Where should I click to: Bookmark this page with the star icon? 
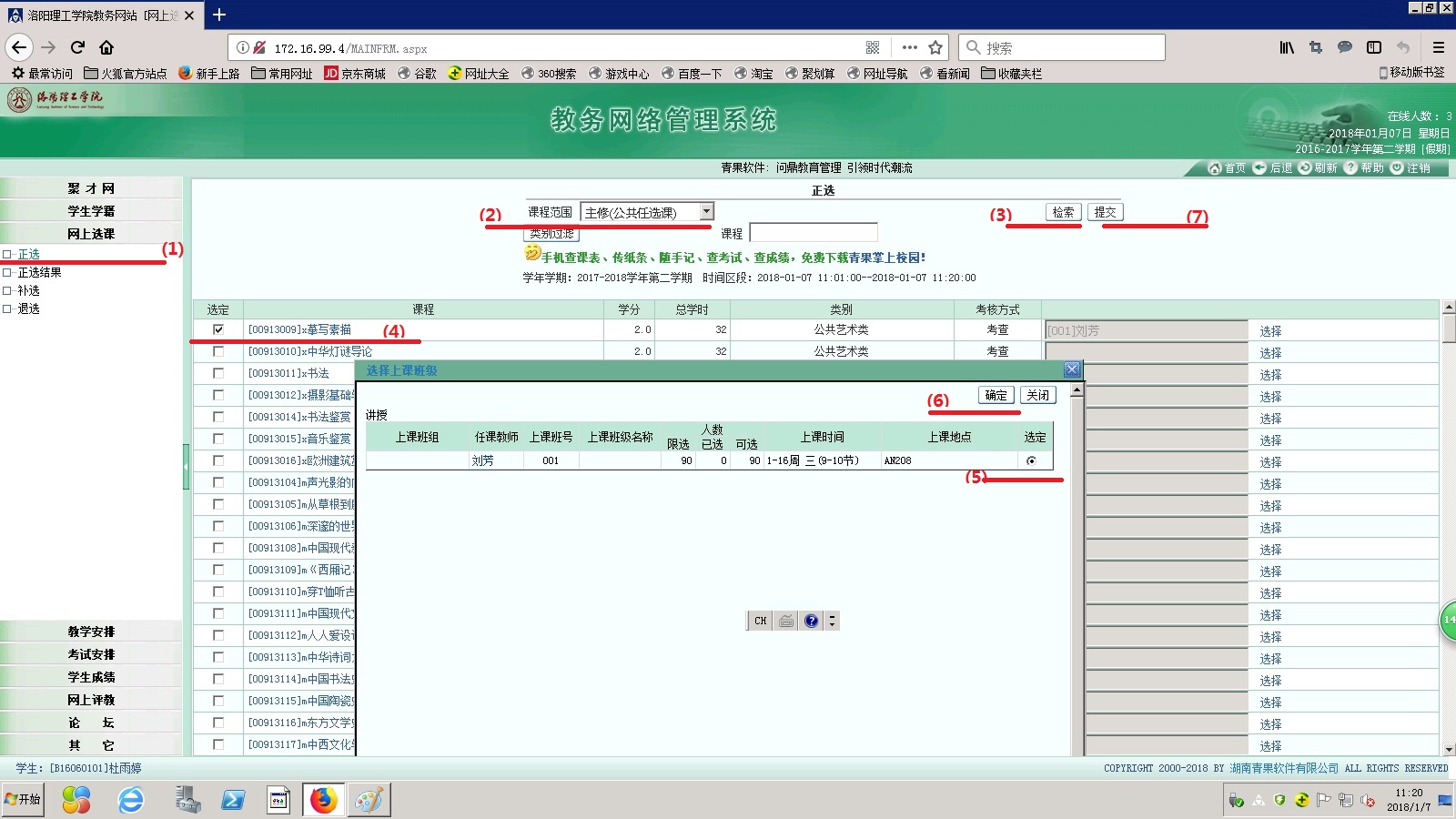[x=935, y=47]
